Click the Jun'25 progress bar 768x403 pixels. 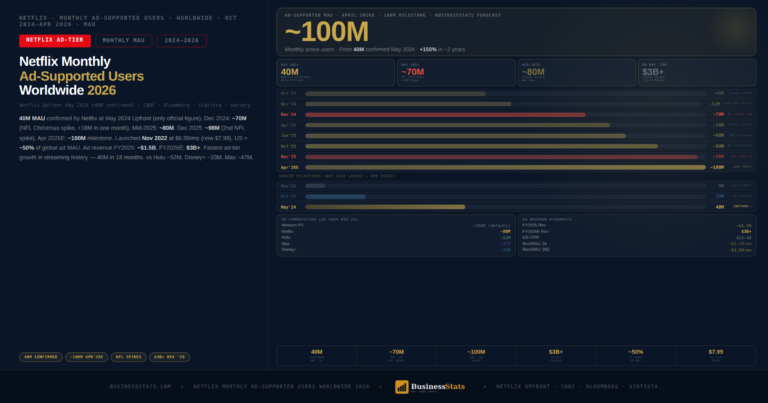point(465,136)
